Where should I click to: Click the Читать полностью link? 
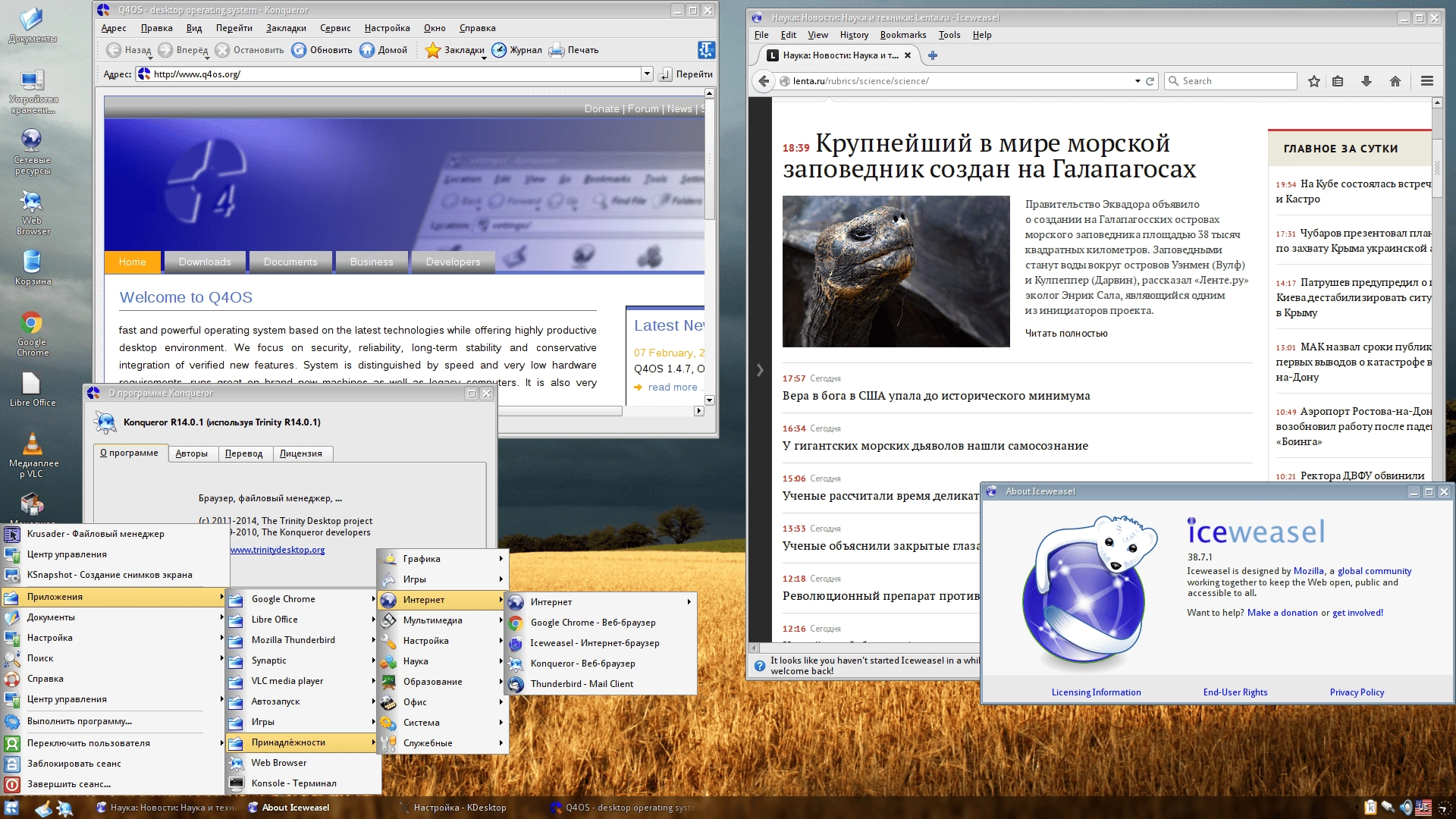[x=1066, y=333]
